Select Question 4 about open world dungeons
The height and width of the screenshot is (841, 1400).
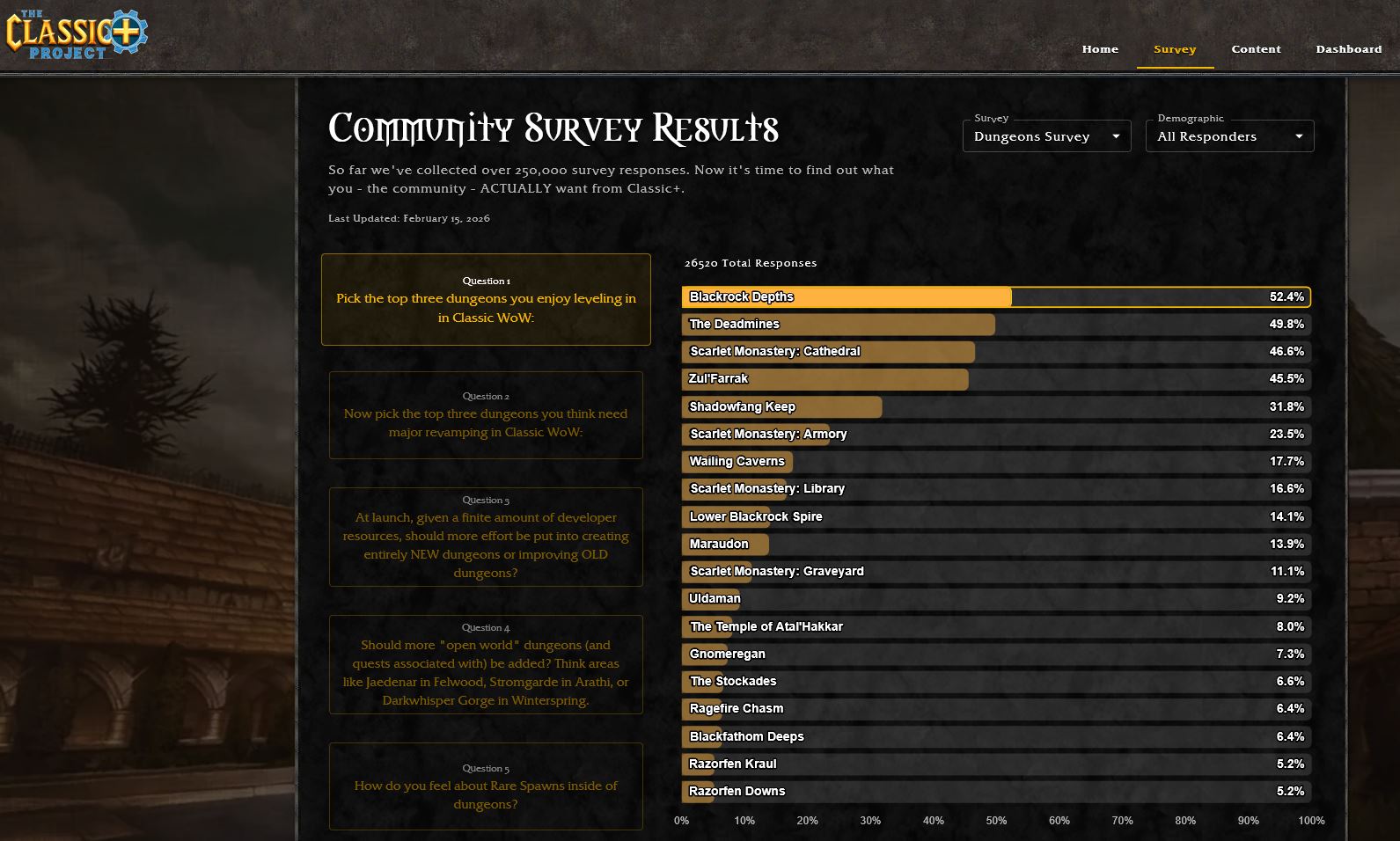[x=486, y=664]
